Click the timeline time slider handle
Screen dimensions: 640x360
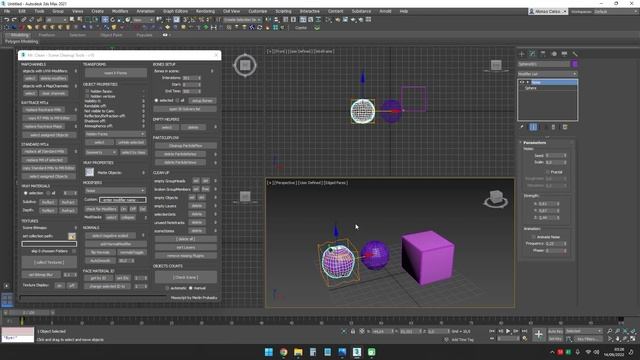click(29, 313)
